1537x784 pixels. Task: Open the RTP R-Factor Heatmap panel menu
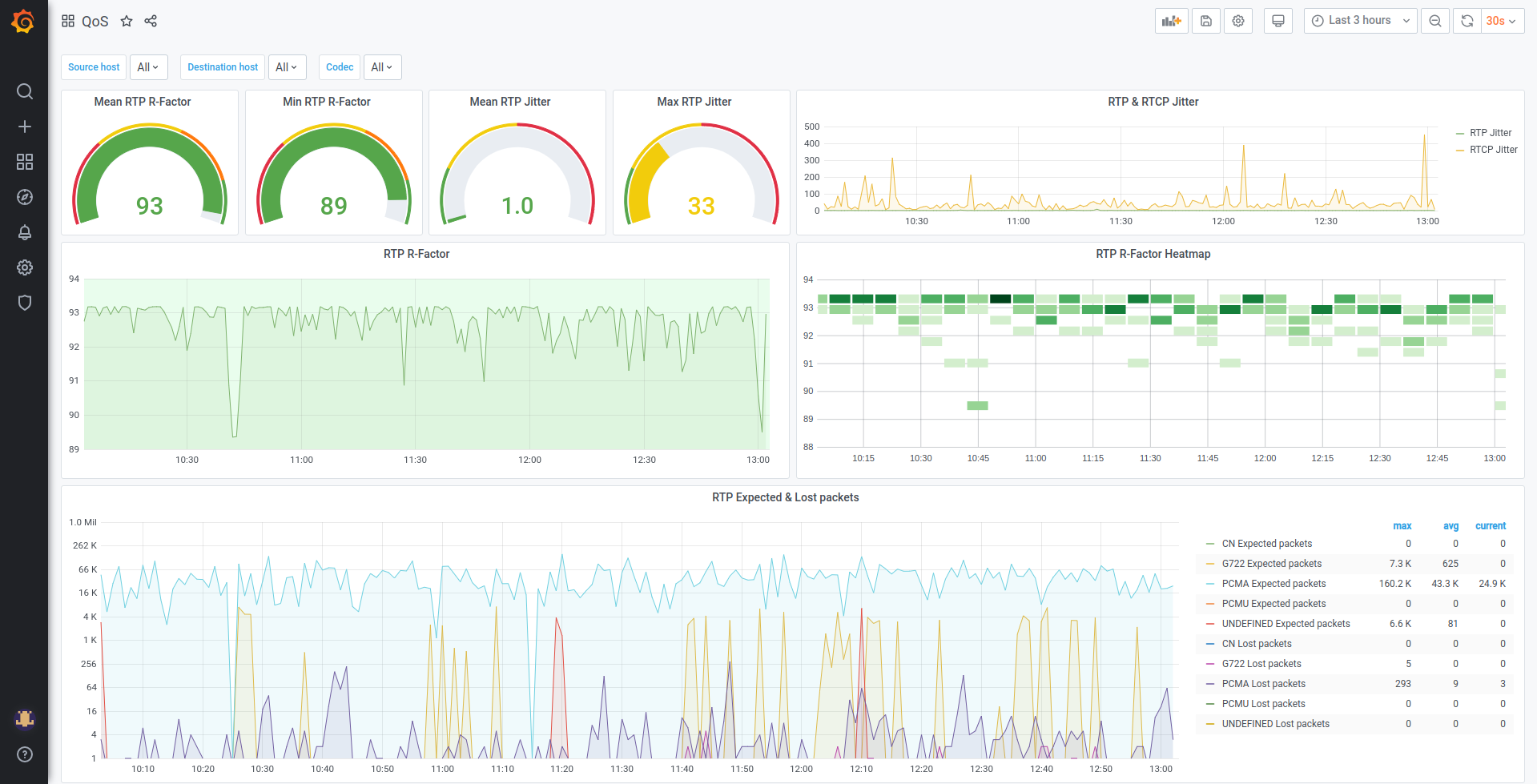click(x=1153, y=254)
